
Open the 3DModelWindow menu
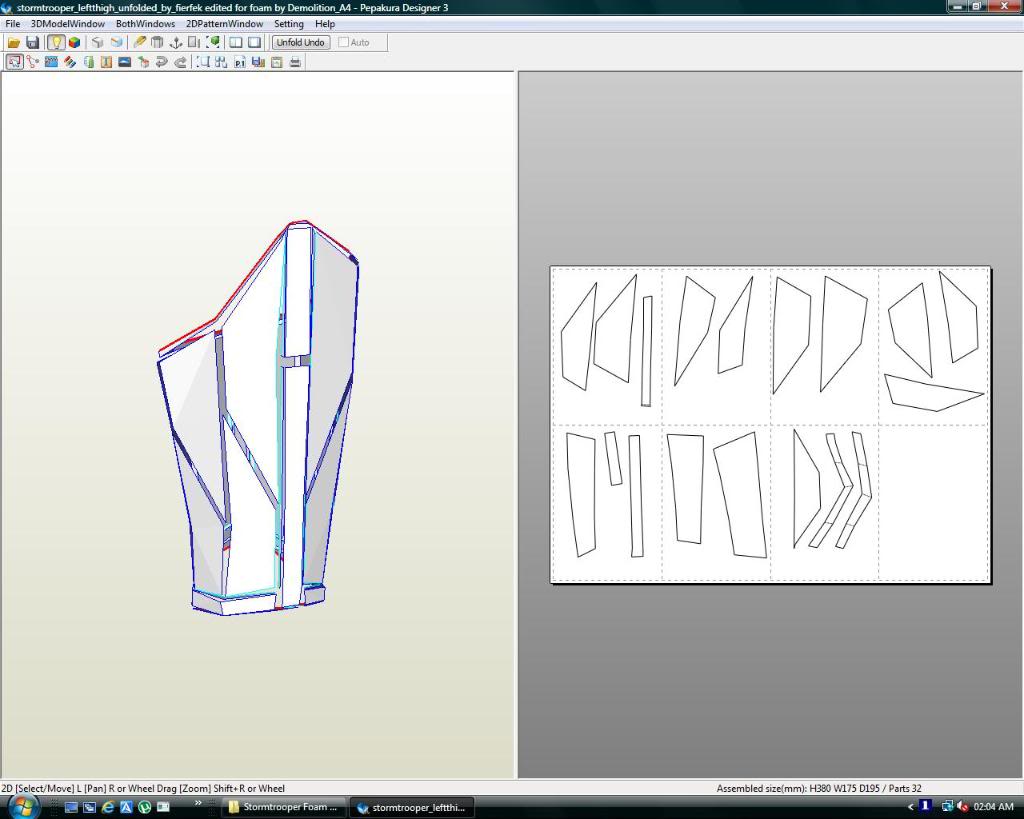68,24
